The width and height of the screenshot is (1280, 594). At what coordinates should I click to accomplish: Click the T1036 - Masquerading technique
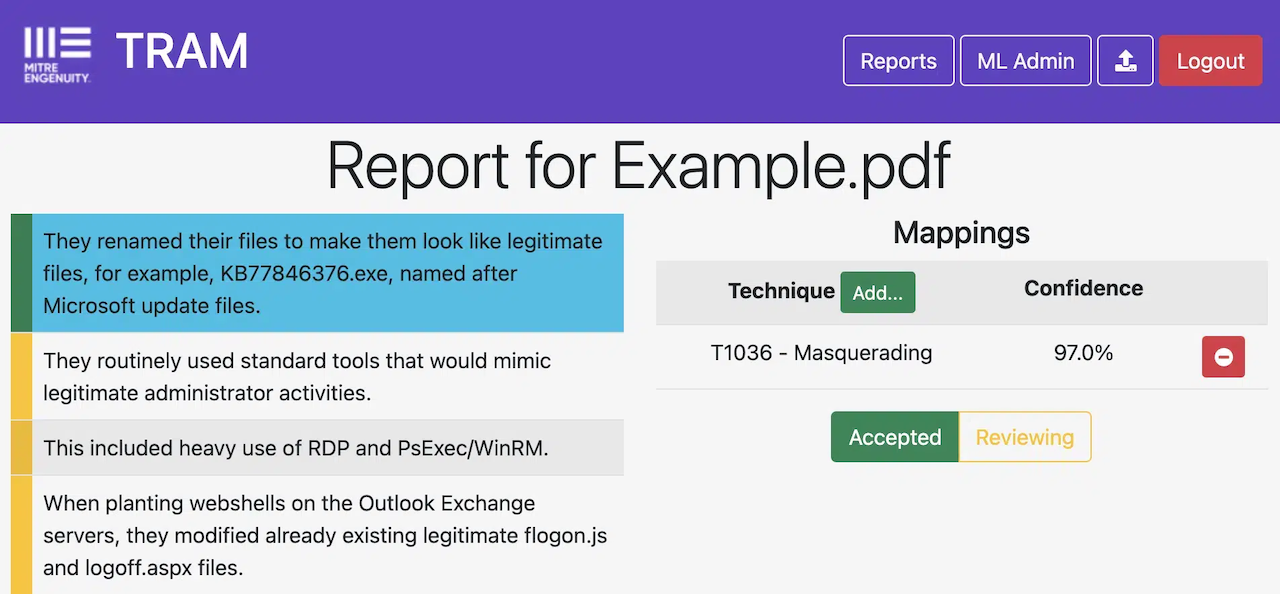point(821,353)
